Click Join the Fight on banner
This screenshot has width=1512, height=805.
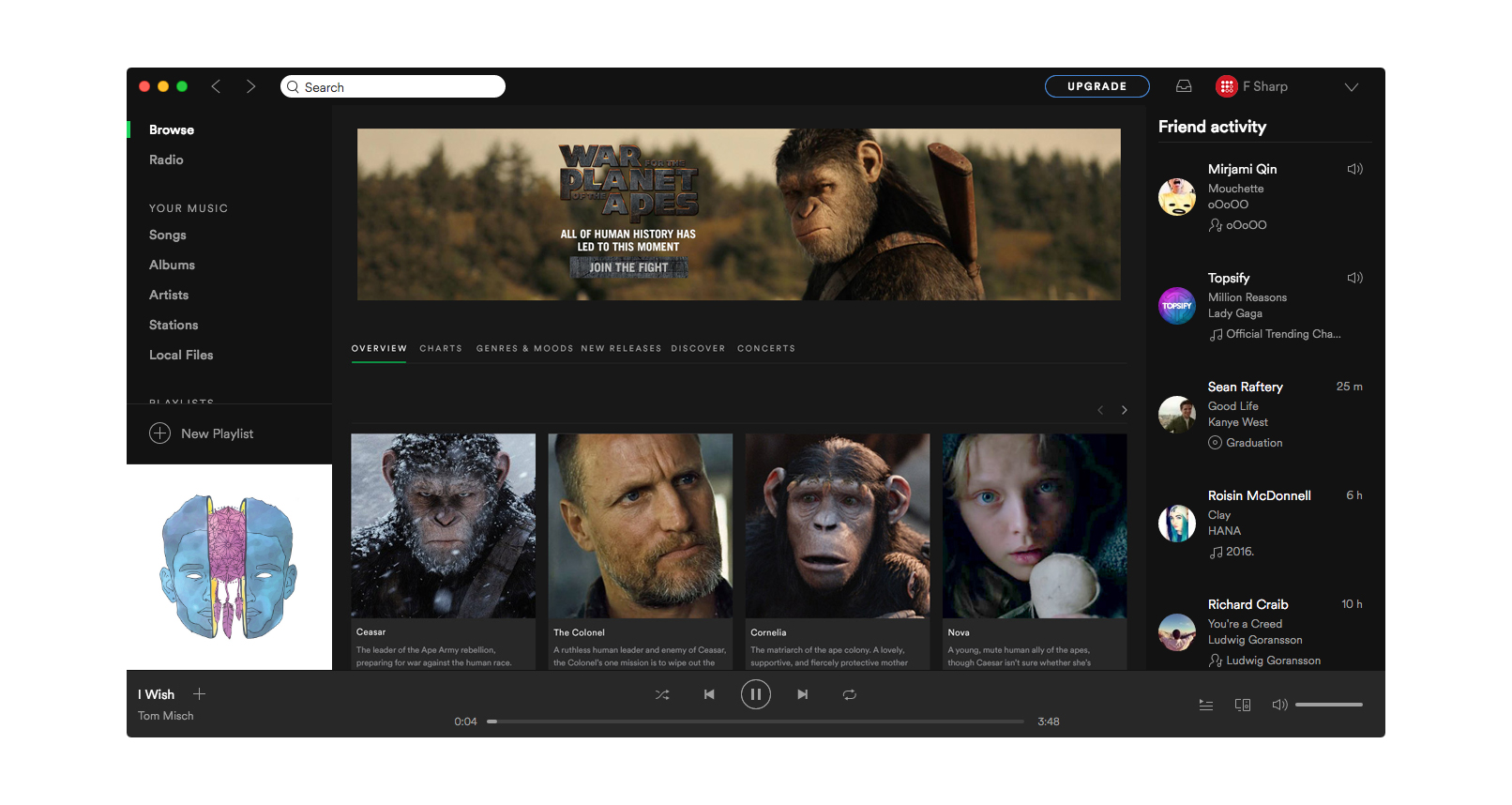coord(628,267)
